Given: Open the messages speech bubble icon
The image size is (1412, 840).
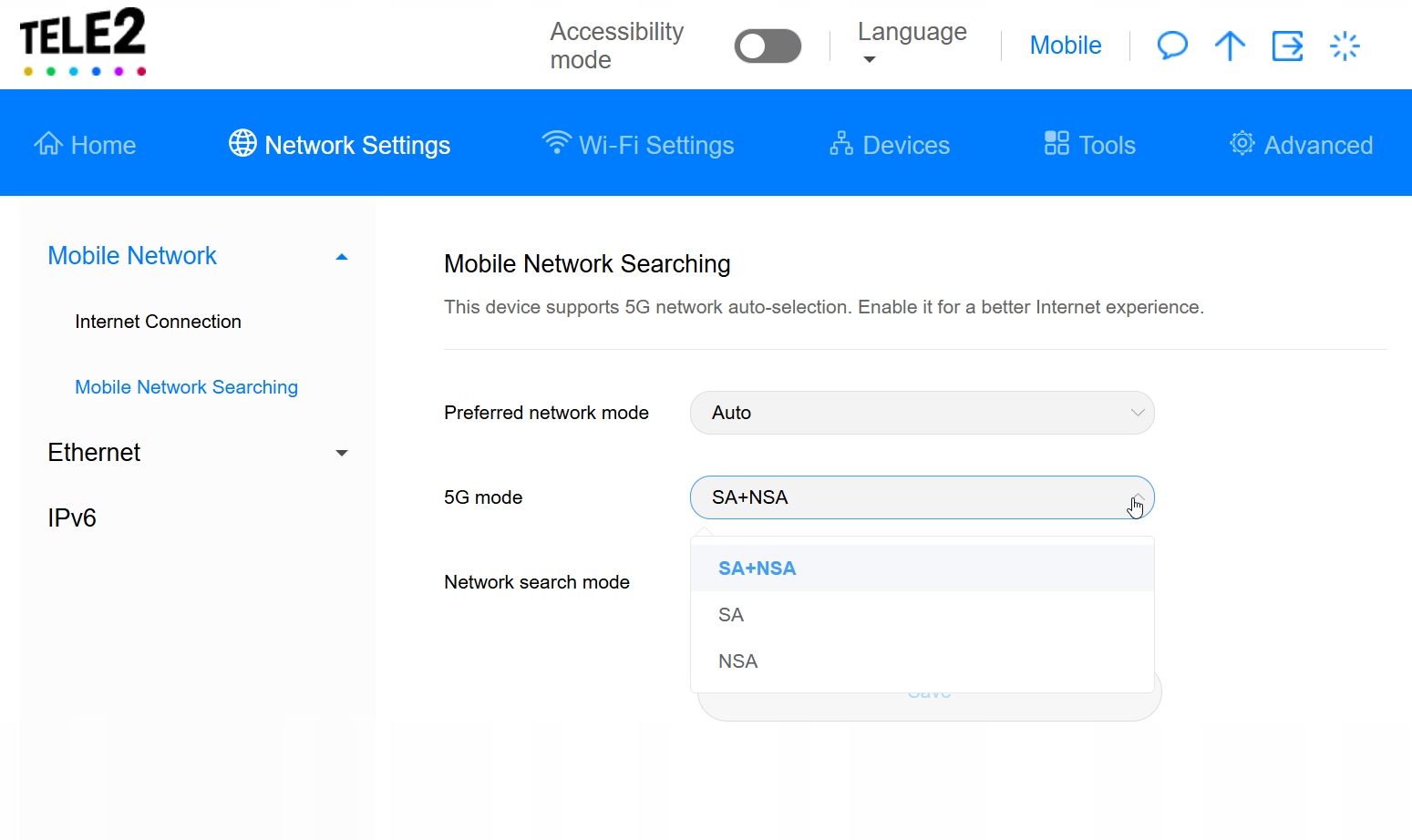Looking at the screenshot, I should (1172, 46).
